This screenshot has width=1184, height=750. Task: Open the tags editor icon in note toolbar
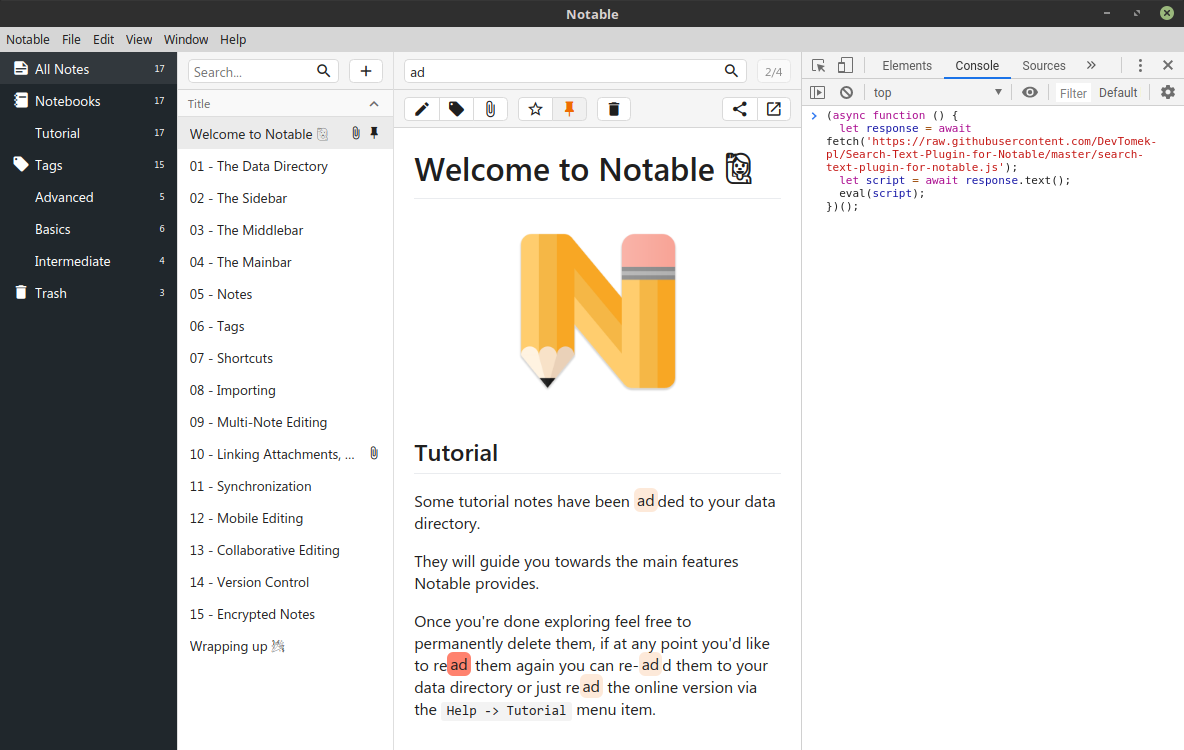[x=456, y=110]
